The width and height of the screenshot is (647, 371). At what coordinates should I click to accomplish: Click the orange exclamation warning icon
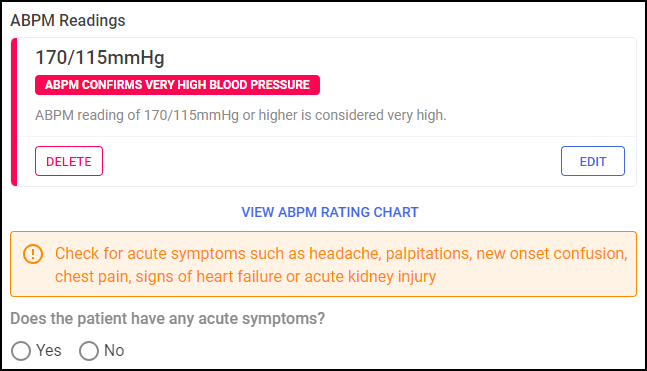coord(33,254)
